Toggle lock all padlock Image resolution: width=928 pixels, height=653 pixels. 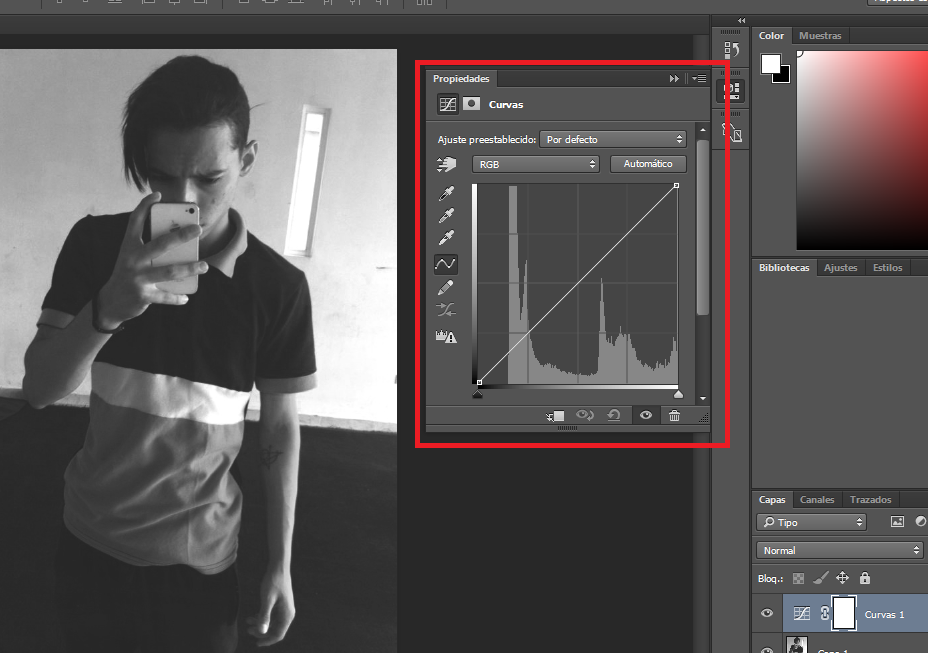click(x=865, y=578)
